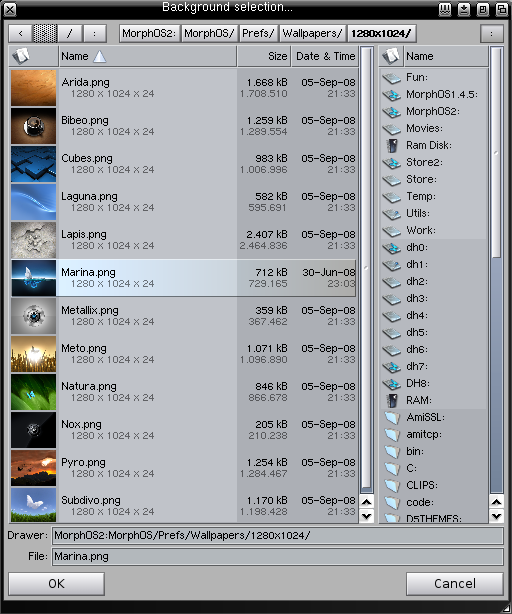Go to the Prefs/ path segment
The image size is (512, 614).
click(x=258, y=34)
